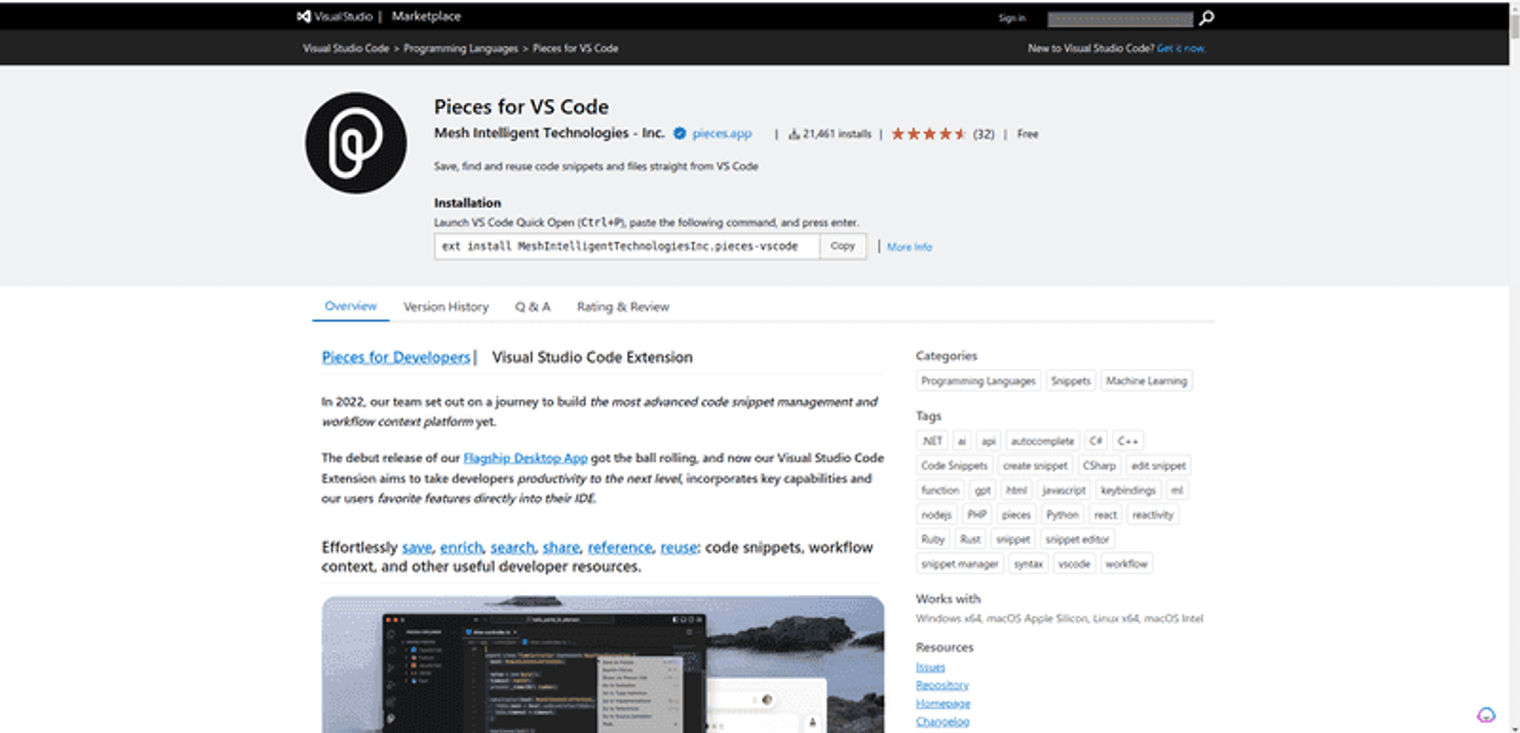Select the Machine Learning category chip
Image resolution: width=1520 pixels, height=733 pixels.
[x=1146, y=381]
